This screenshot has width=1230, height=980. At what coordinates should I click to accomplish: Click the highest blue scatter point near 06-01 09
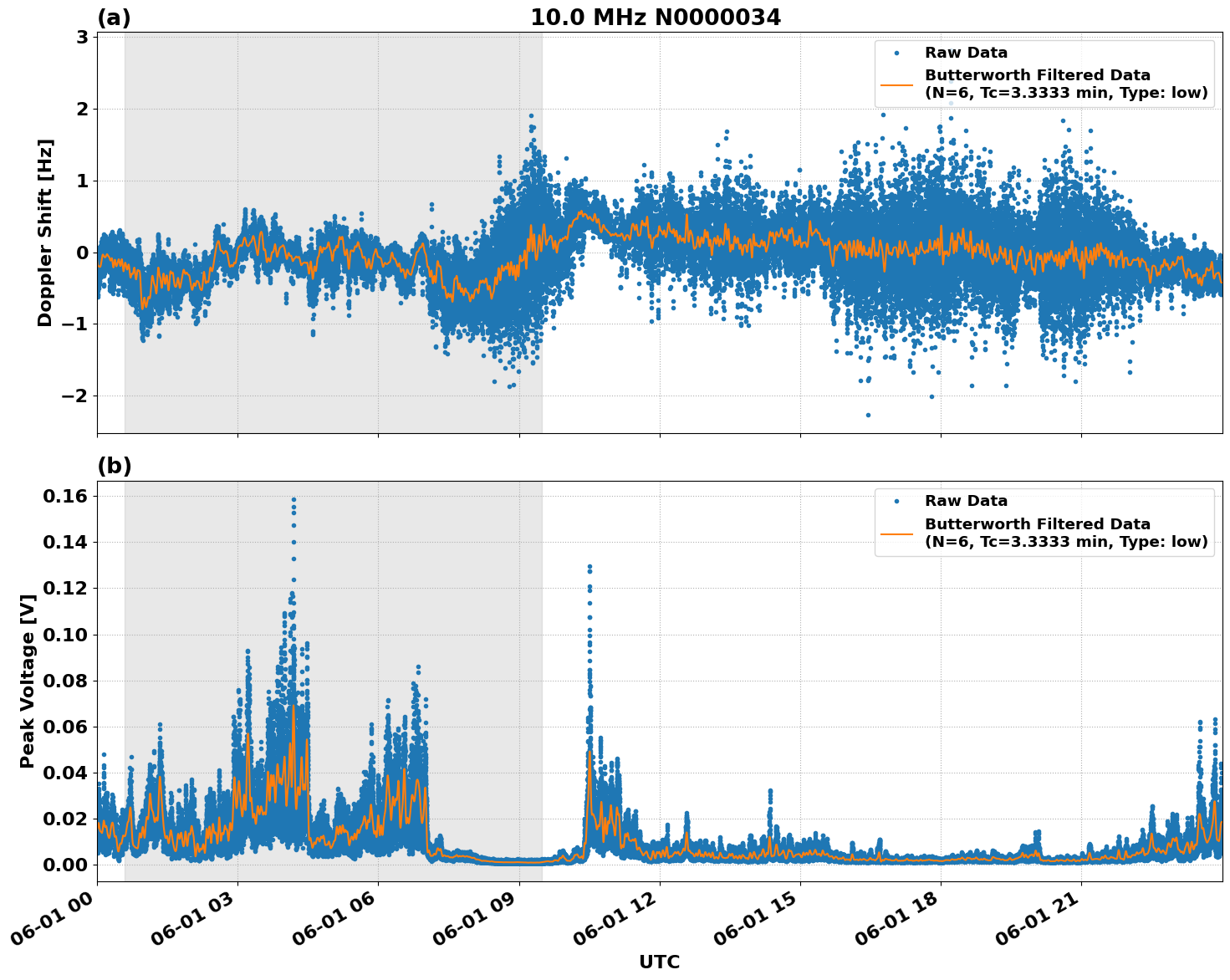click(x=533, y=117)
